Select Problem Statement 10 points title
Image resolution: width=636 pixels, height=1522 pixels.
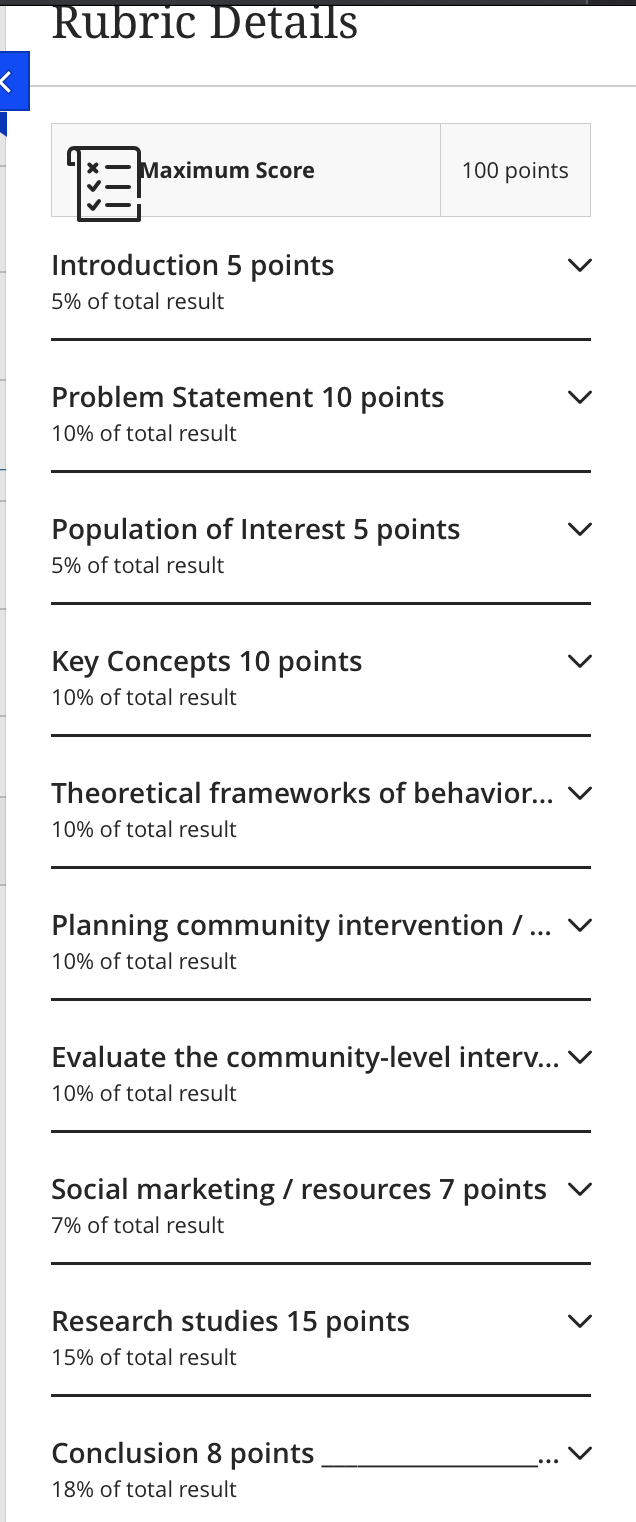click(248, 397)
